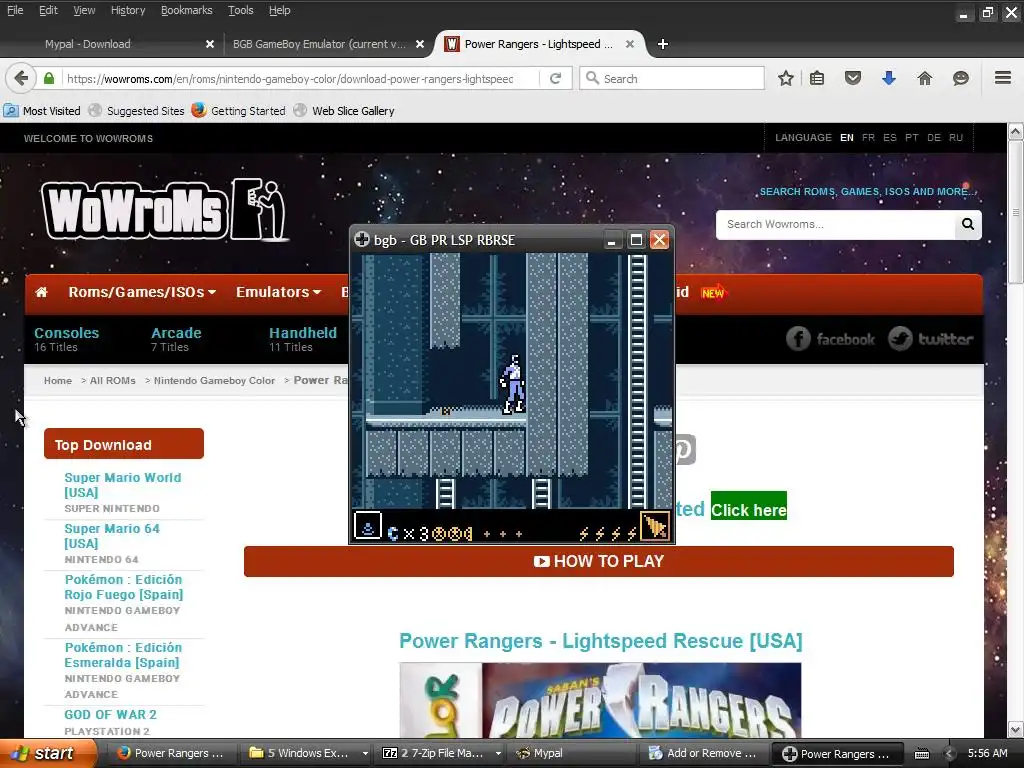This screenshot has width=1024, height=768.
Task: Switch to the BGB GameBoy Emulator tab
Action: coord(327,44)
